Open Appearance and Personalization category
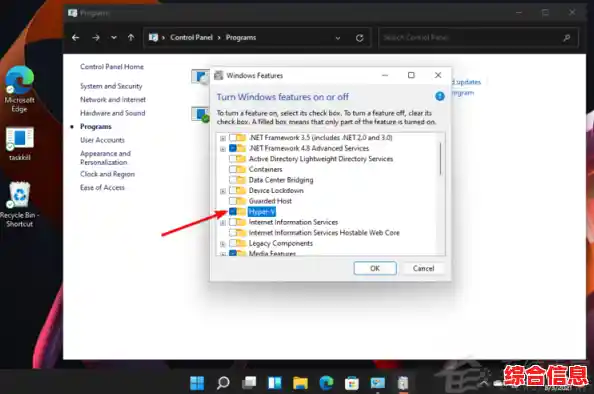The width and height of the screenshot is (594, 394). click(105, 158)
